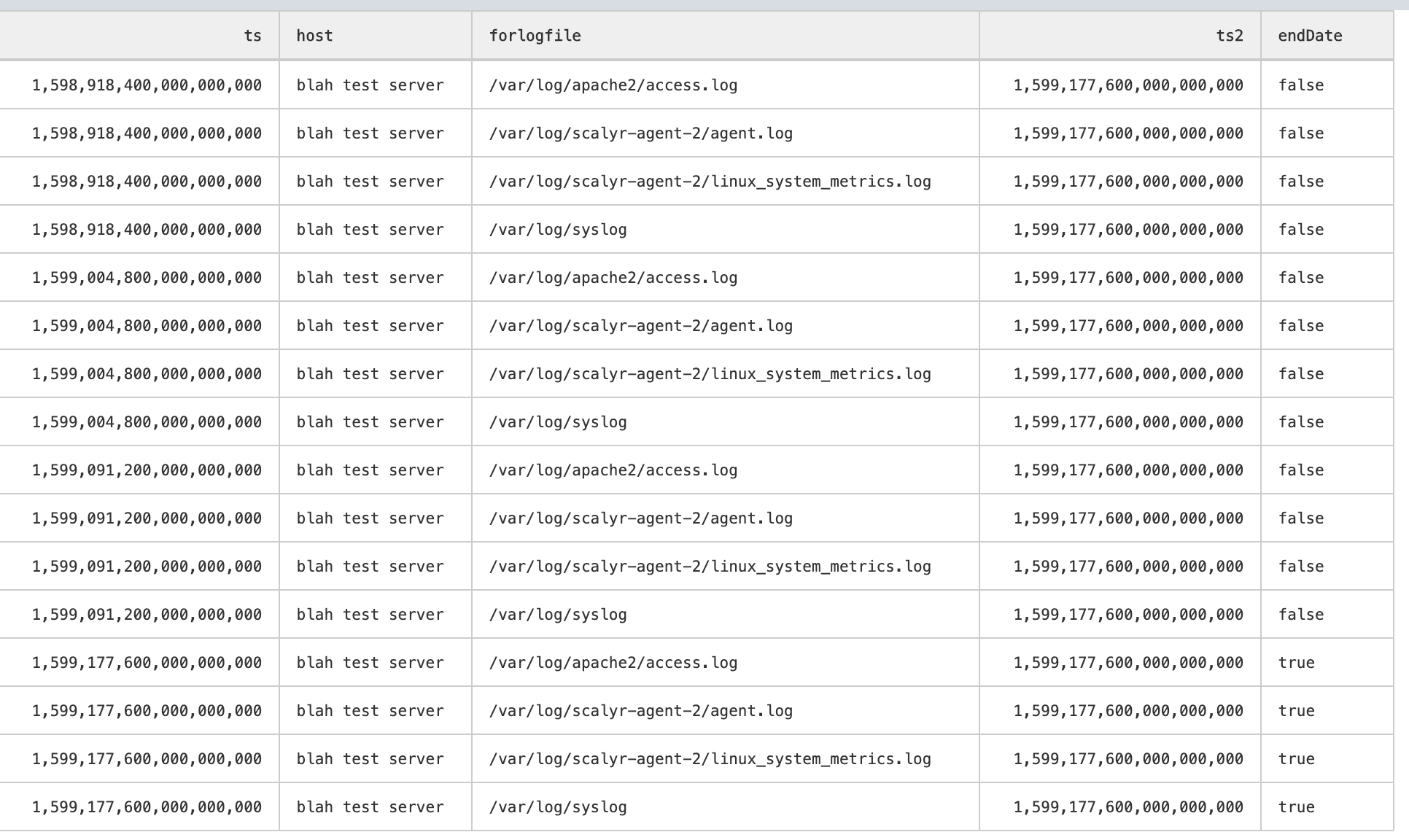The width and height of the screenshot is (1409, 840).
Task: Select linux_system_metrics.log path in the 1,599,004,800 row
Action: click(x=710, y=374)
